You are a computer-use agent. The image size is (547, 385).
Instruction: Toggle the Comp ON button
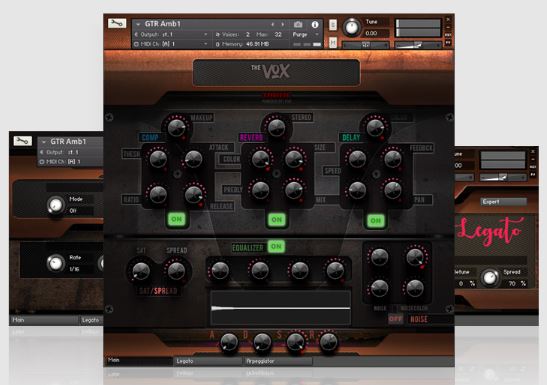177,219
